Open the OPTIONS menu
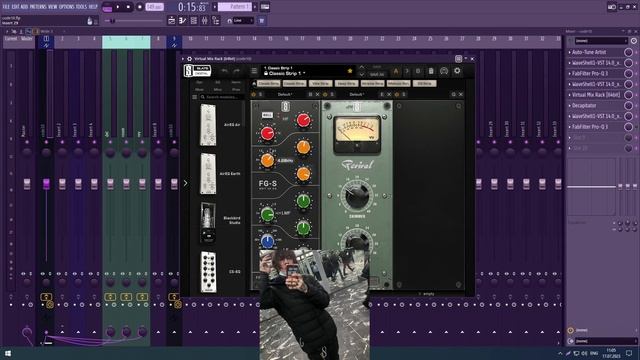This screenshot has width=640, height=360. tap(67, 7)
